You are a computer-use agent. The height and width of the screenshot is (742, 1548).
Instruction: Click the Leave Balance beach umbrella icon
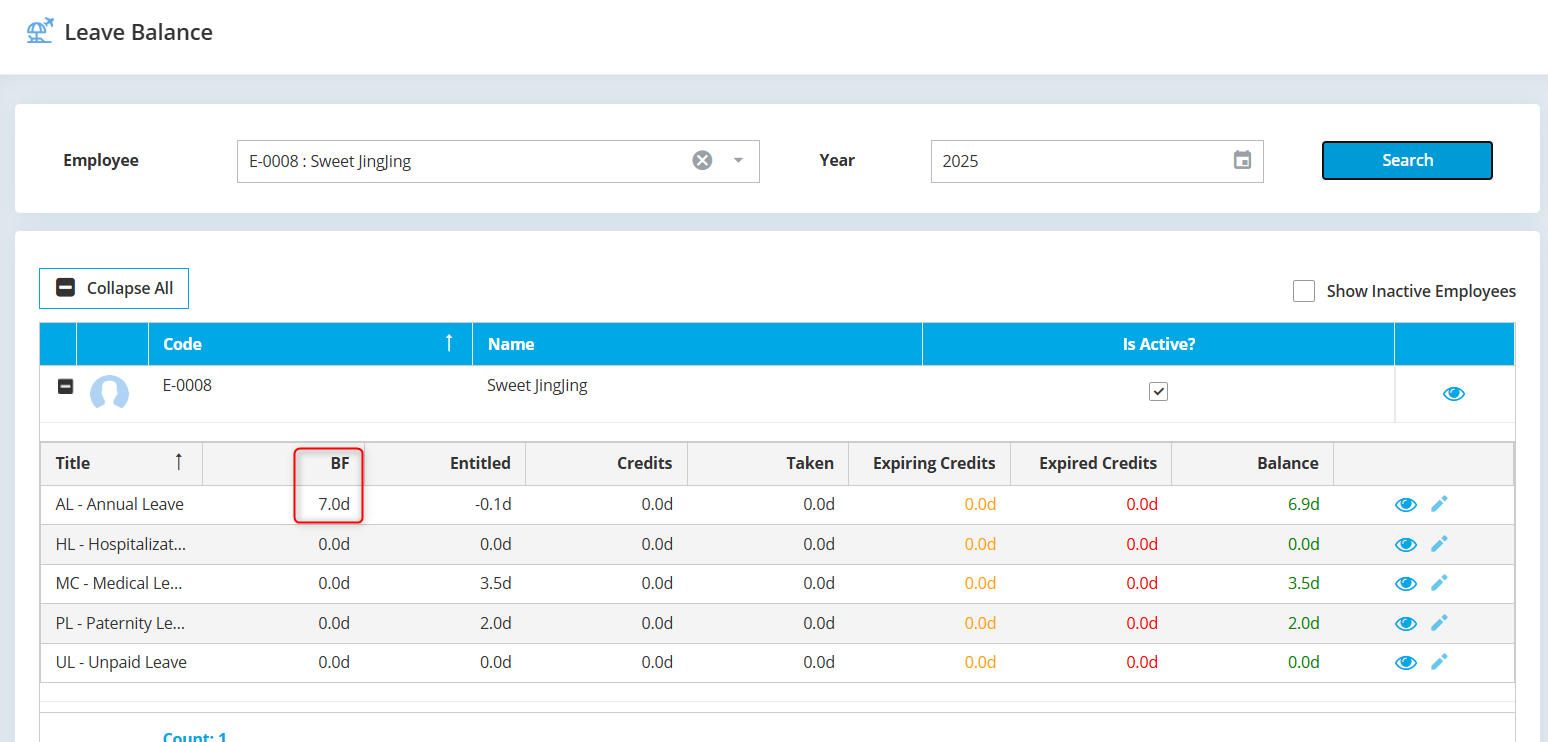pos(40,31)
